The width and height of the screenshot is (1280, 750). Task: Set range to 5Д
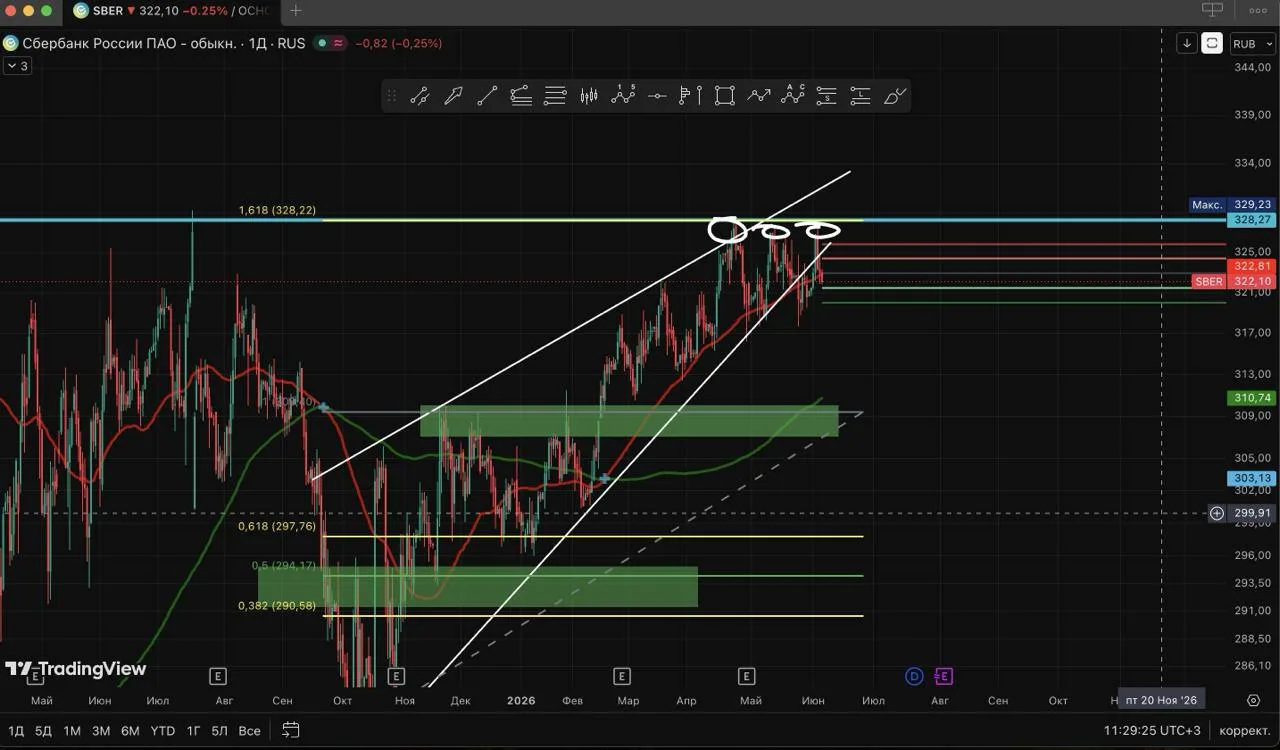click(x=43, y=731)
